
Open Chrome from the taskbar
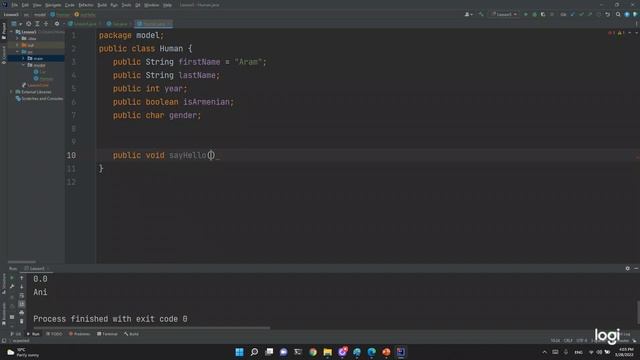313,352
